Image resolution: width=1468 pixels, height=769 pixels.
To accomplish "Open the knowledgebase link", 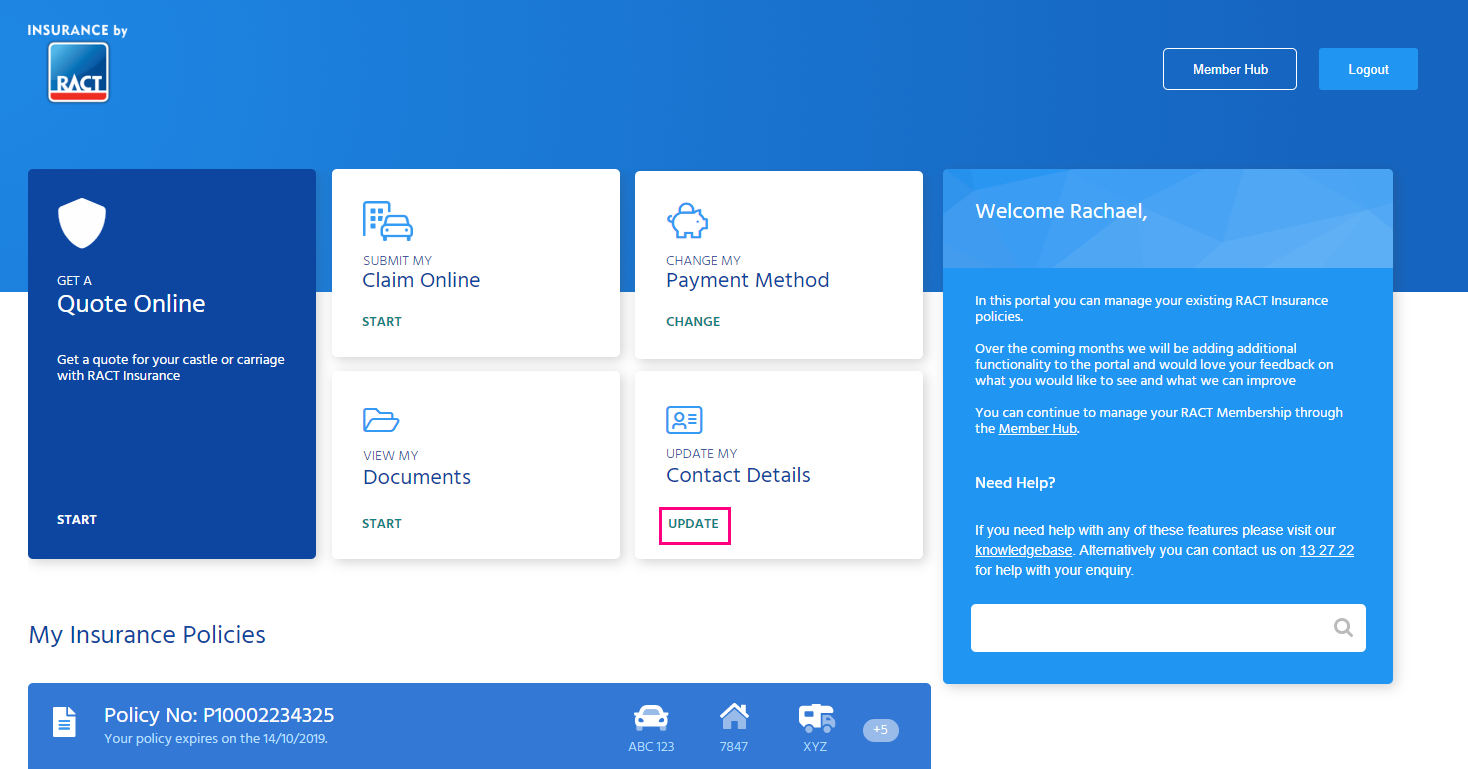I will [1023, 551].
